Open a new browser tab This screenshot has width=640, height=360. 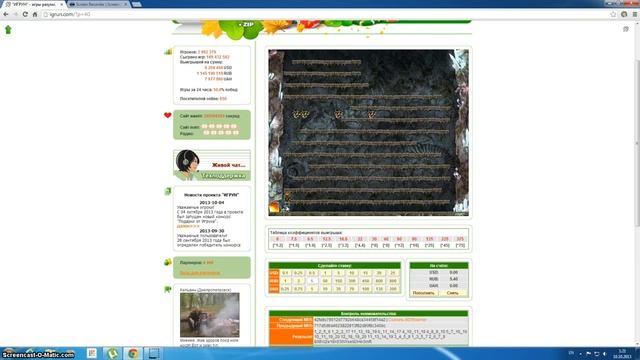coord(137,4)
